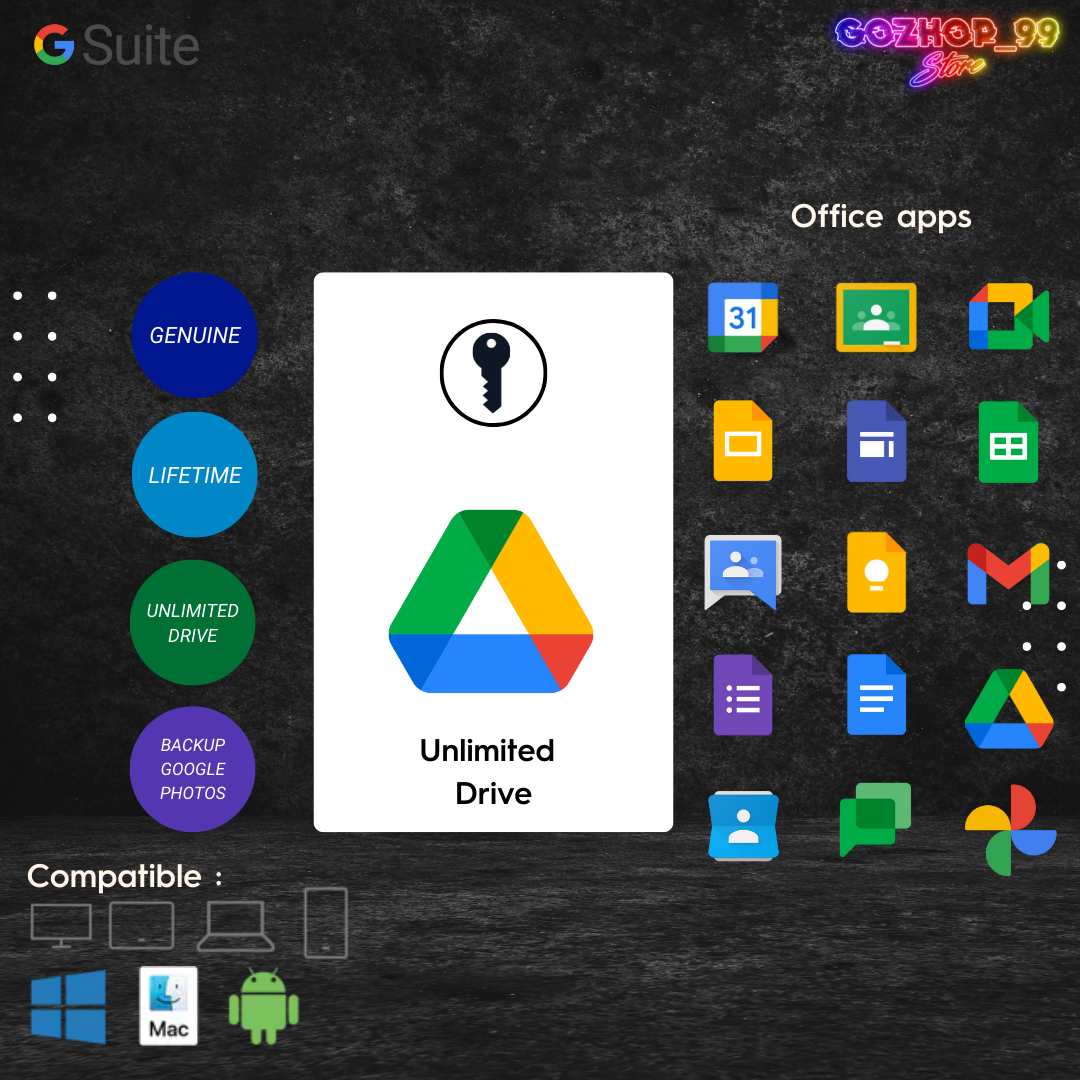Open the Google Photos pinwheel icon

1010,830
